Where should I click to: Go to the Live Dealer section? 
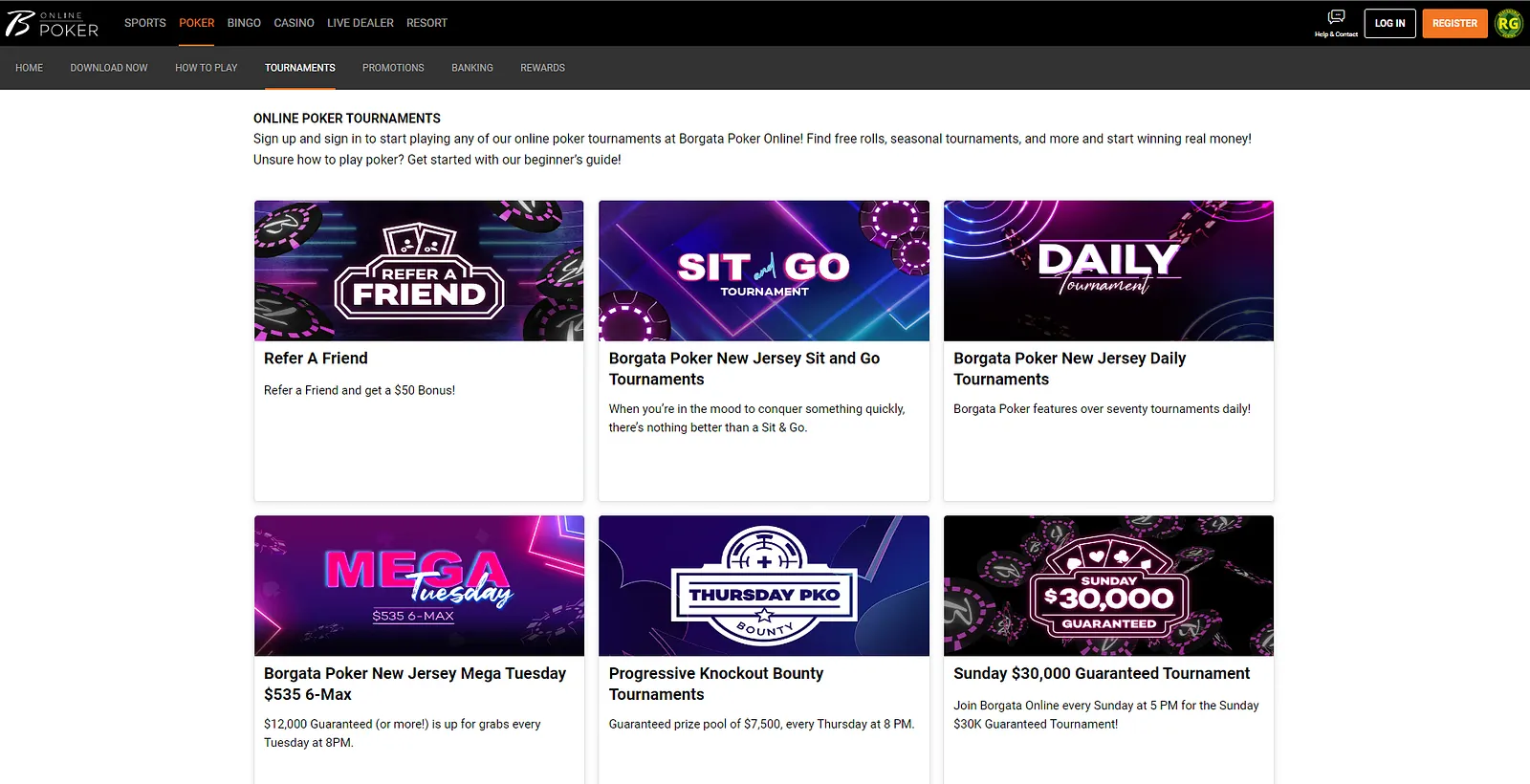click(x=360, y=23)
